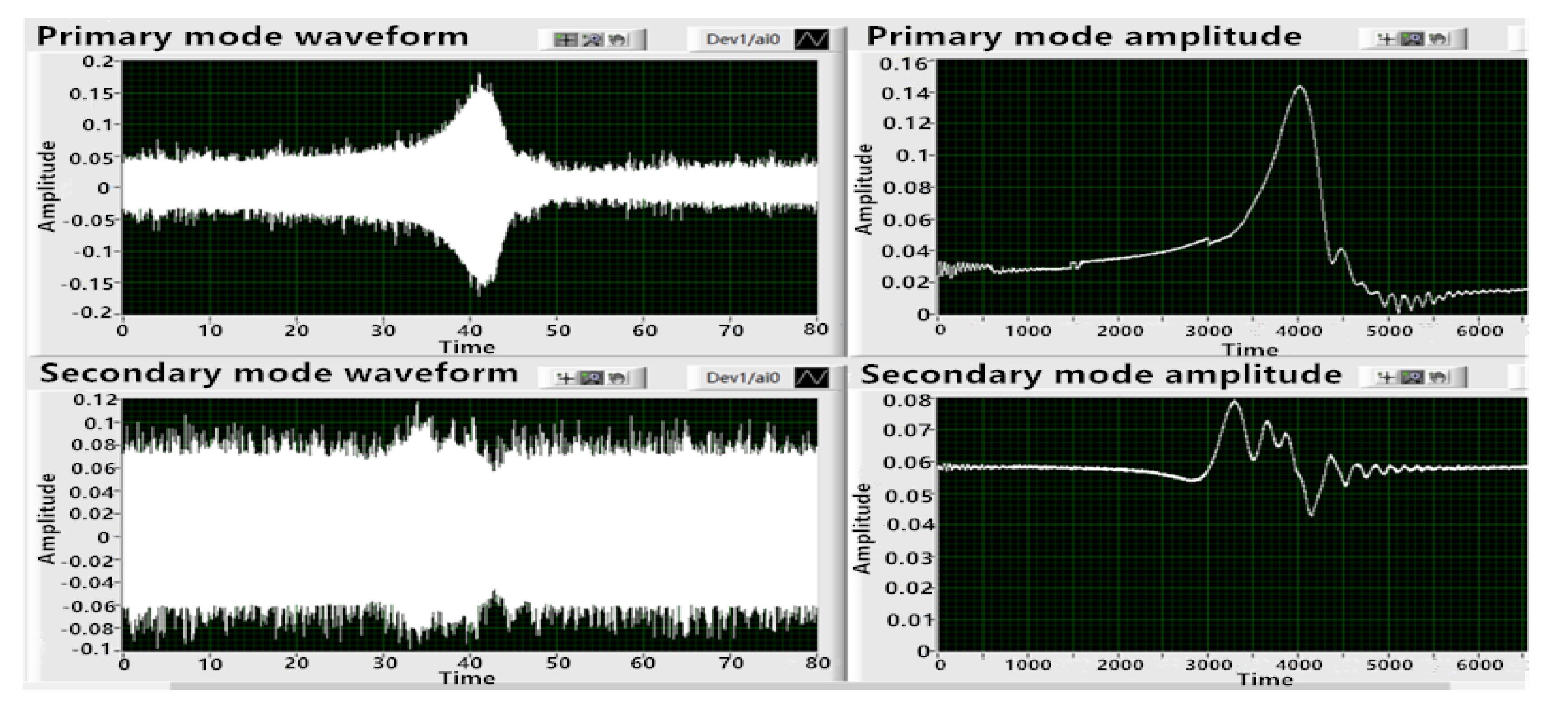Click X-axis value 30 on Secondary waveform

(384, 663)
